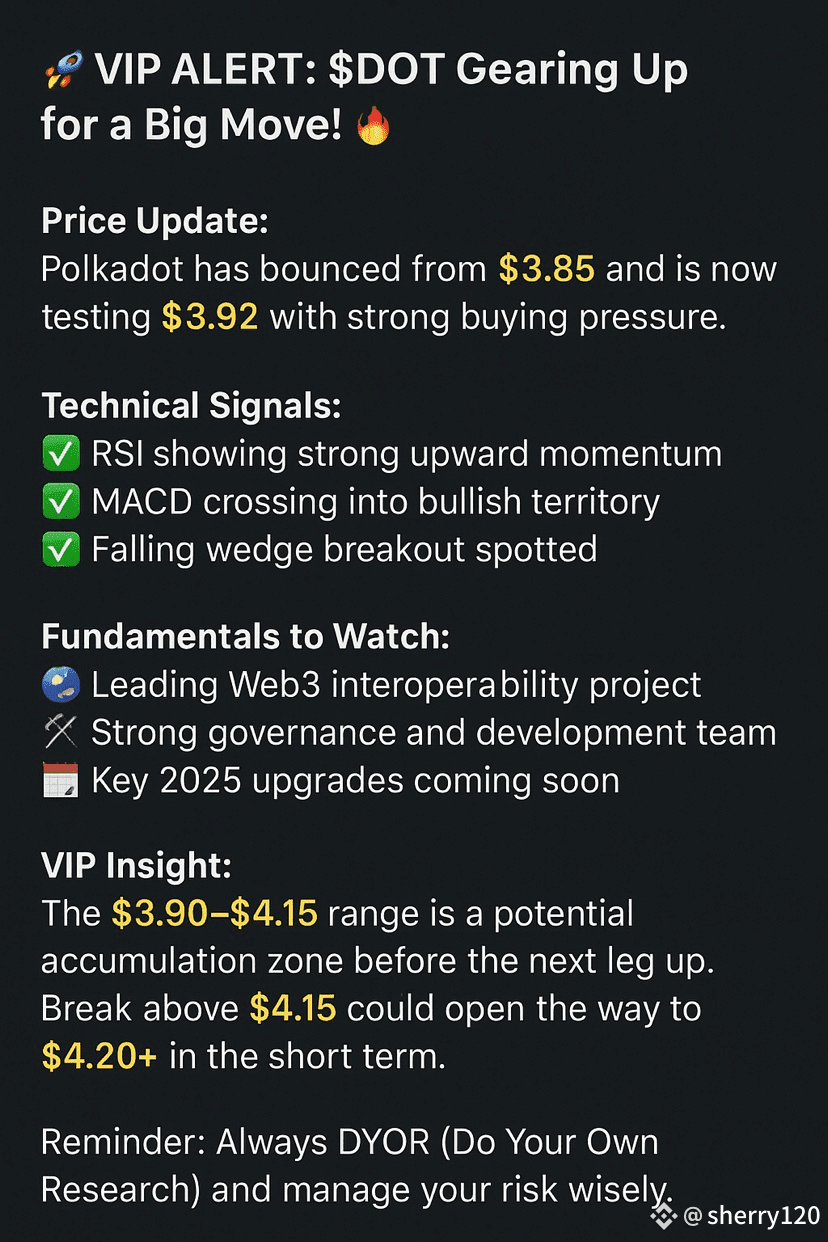
Task: Click the calendar emoji beside Key 2025 upgrades
Action: [61, 781]
